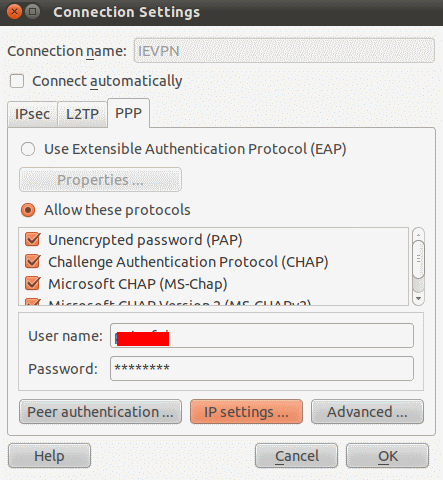This screenshot has width=443, height=480.
Task: Click the User name input field
Action: pos(262,336)
